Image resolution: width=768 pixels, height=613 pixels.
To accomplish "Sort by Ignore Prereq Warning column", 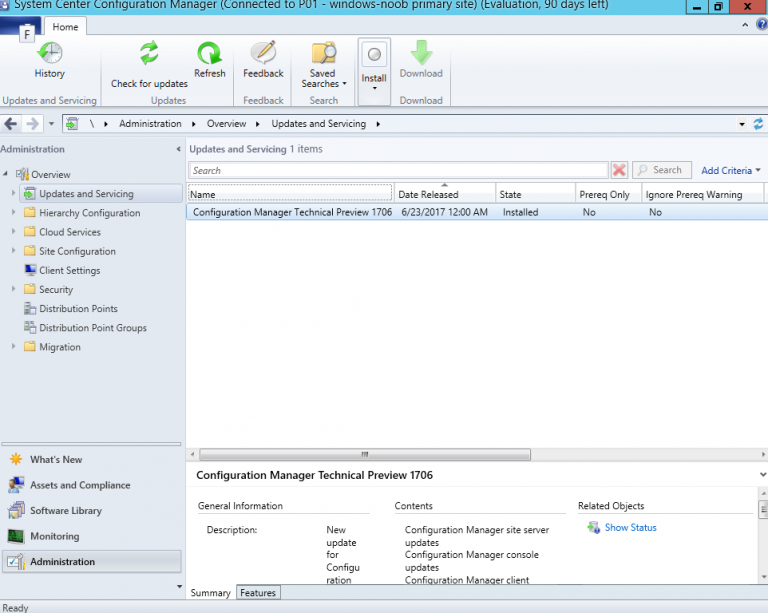I will point(702,194).
